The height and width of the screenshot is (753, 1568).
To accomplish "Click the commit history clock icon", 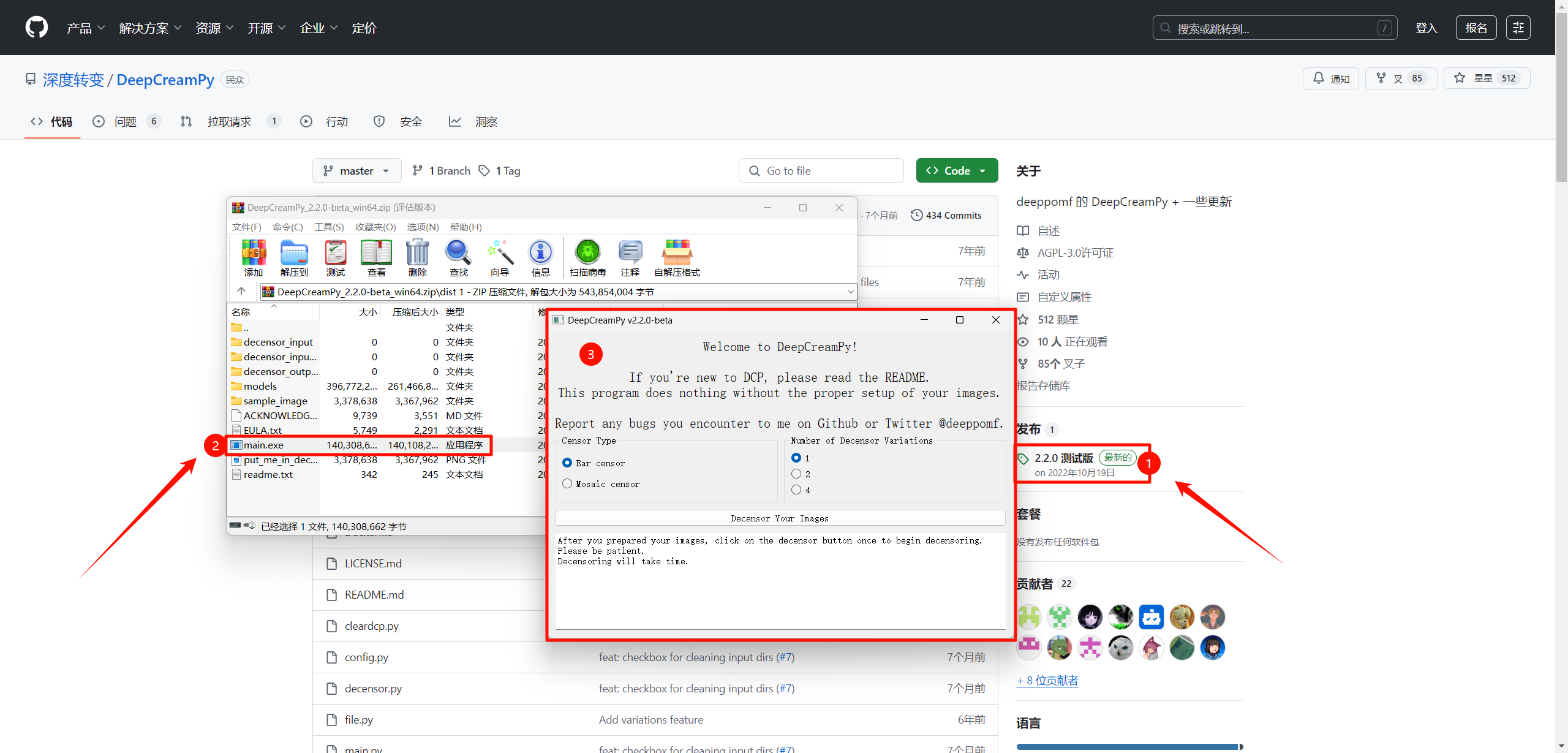I will pos(917,215).
